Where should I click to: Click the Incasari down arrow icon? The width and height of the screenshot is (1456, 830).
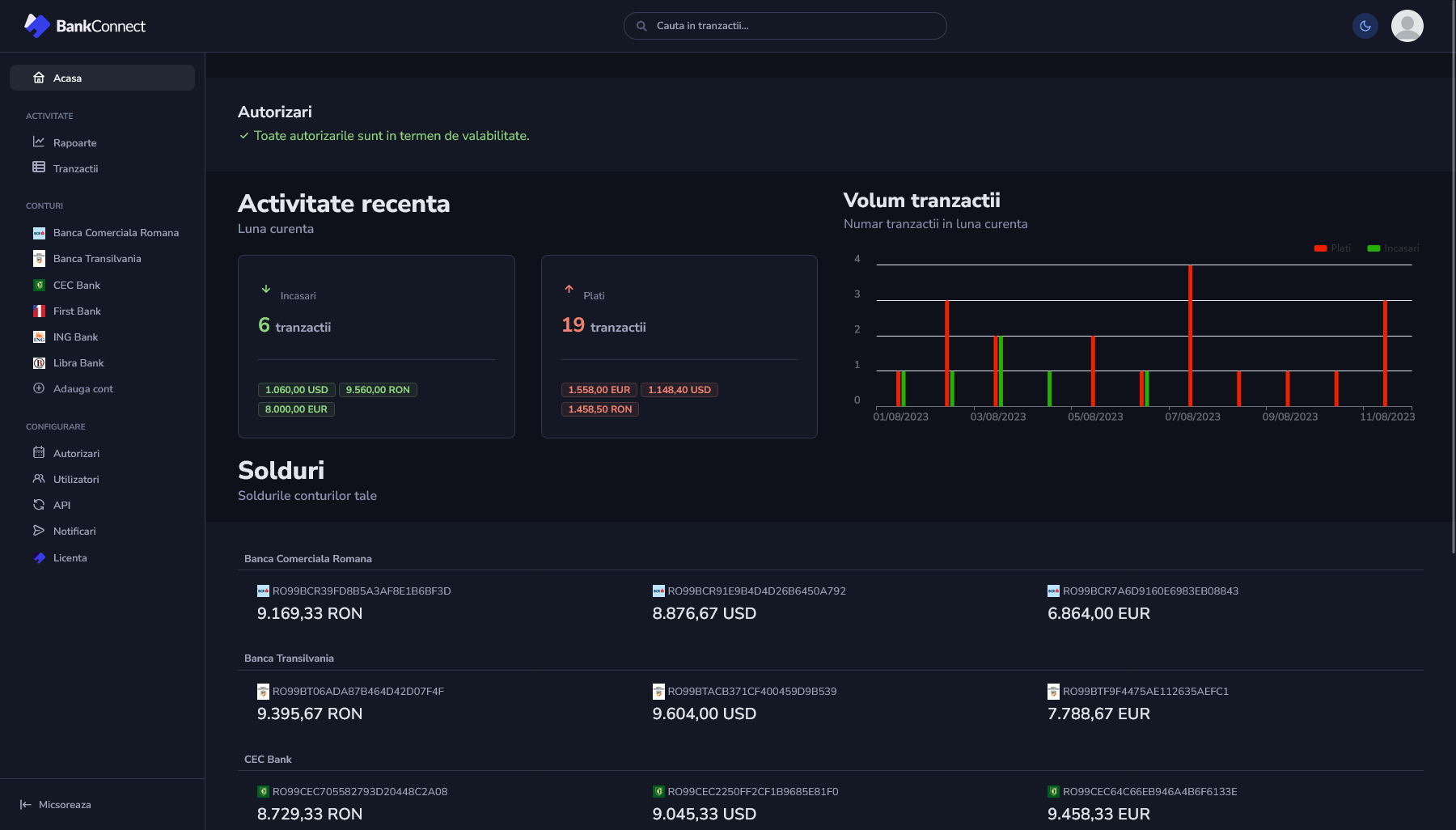265,289
